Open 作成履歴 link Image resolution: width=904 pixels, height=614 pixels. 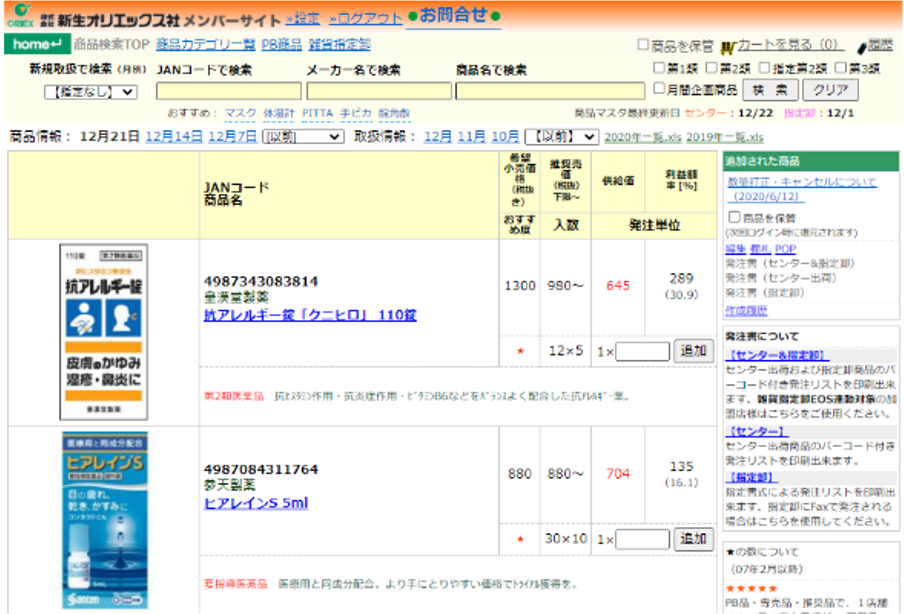click(x=746, y=310)
